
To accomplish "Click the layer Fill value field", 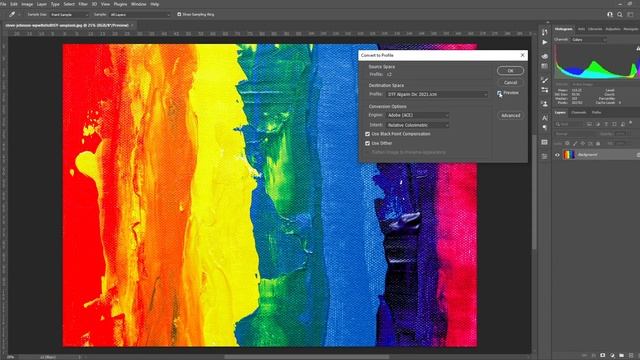I will [620, 143].
